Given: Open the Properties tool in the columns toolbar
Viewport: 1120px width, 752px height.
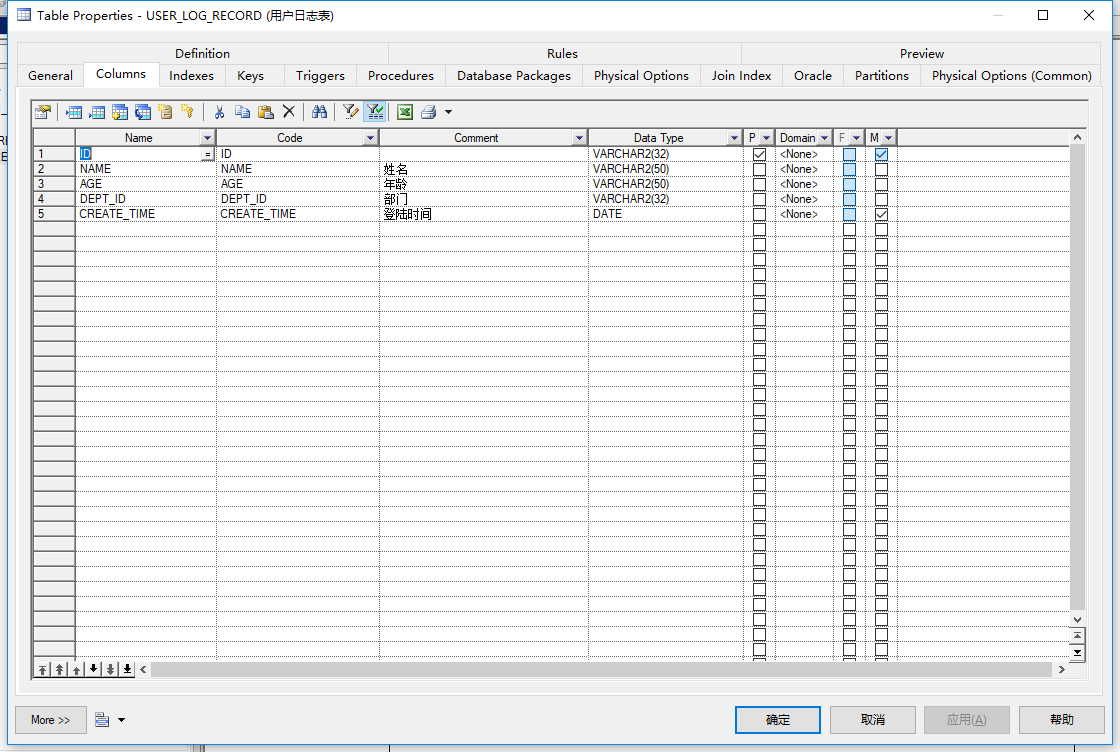Looking at the screenshot, I should (x=43, y=112).
